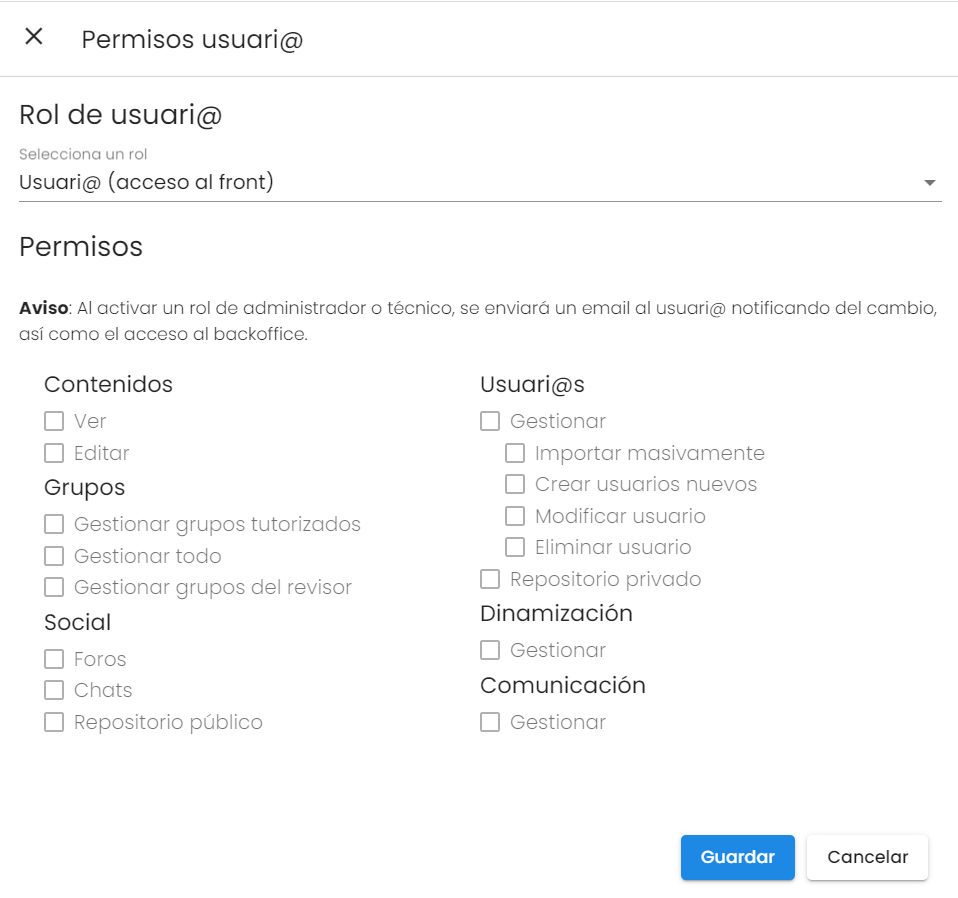This screenshot has height=898, width=958.
Task: Enable Importar masivamente permission
Action: (x=515, y=453)
